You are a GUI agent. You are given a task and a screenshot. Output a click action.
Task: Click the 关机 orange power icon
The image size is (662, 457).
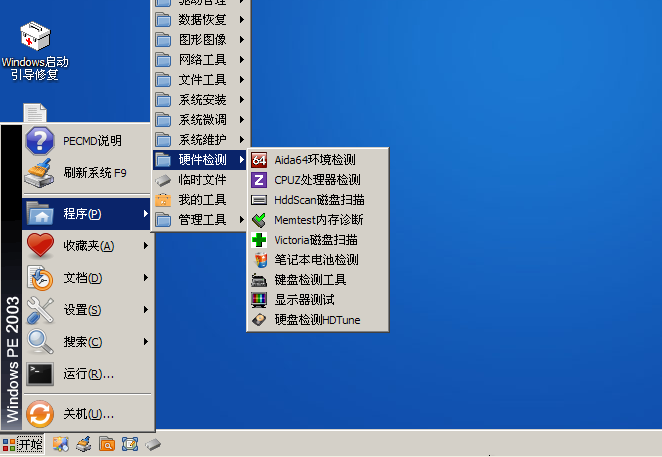pos(40,414)
